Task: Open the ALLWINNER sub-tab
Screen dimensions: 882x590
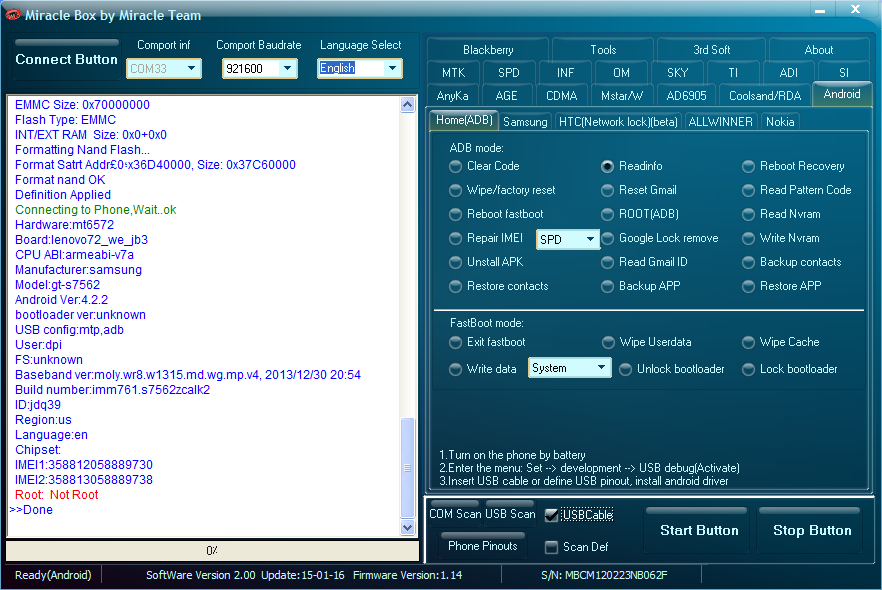Action: (720, 122)
